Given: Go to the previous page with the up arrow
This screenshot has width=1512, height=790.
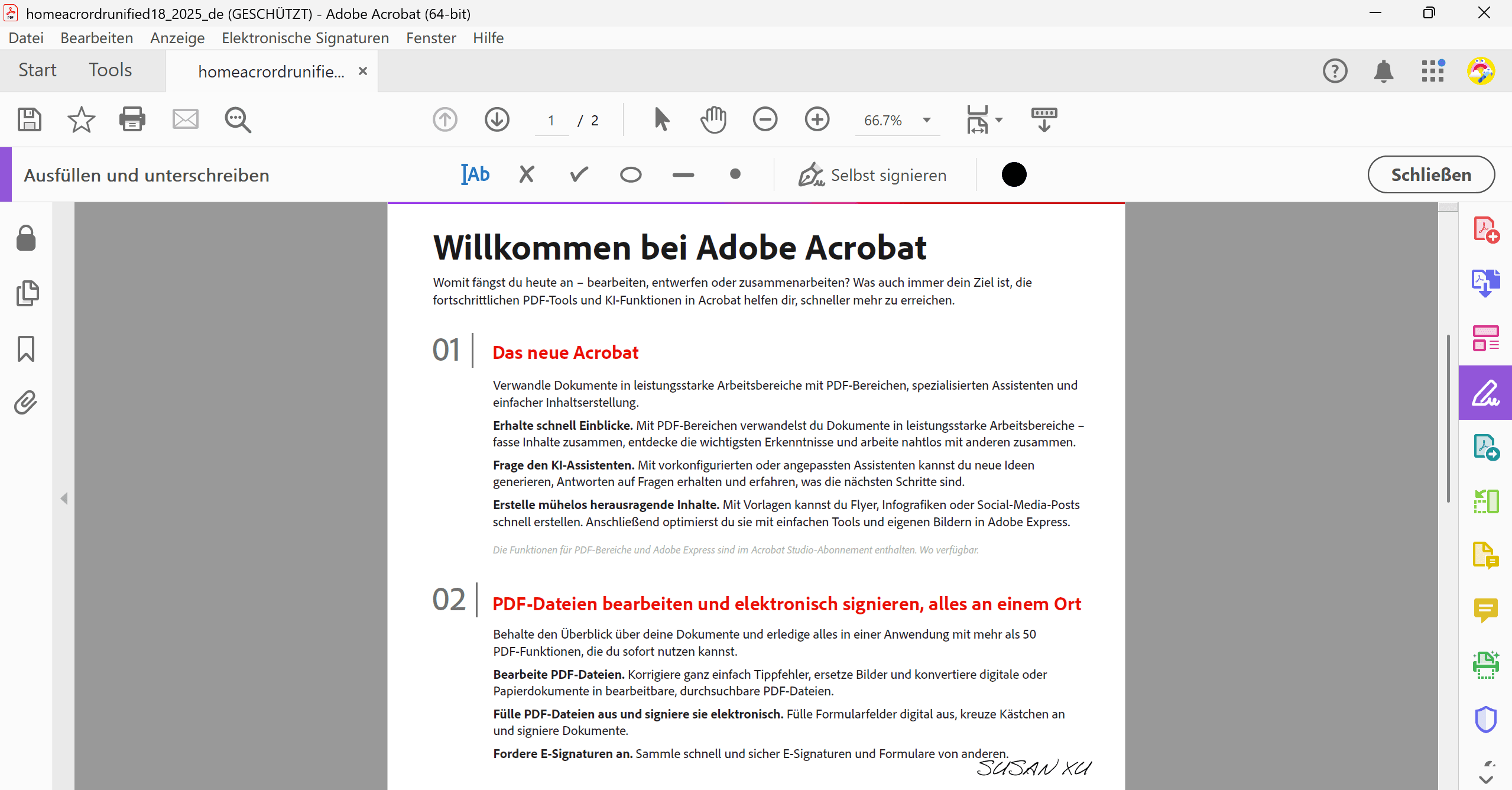Looking at the screenshot, I should tap(444, 119).
